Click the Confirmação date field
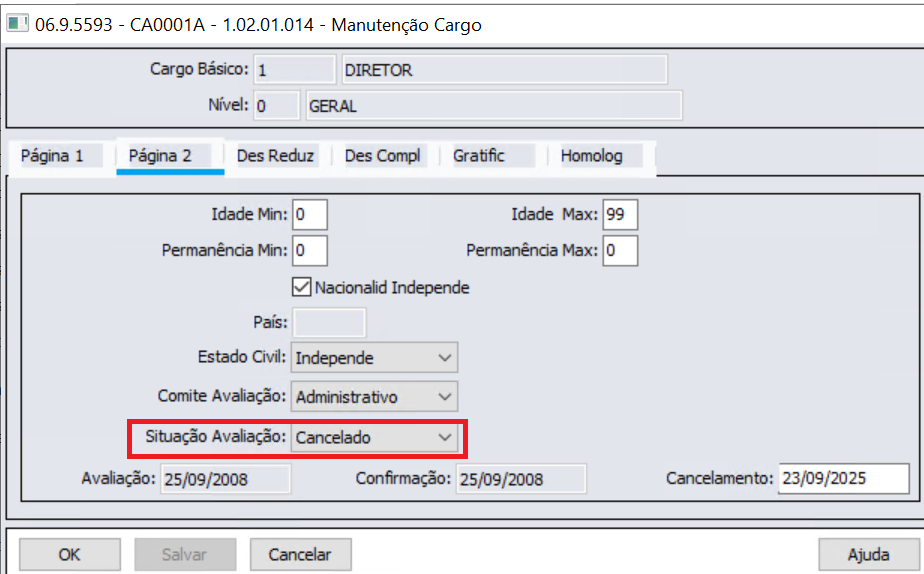Image resolution: width=924 pixels, height=574 pixels. point(522,479)
